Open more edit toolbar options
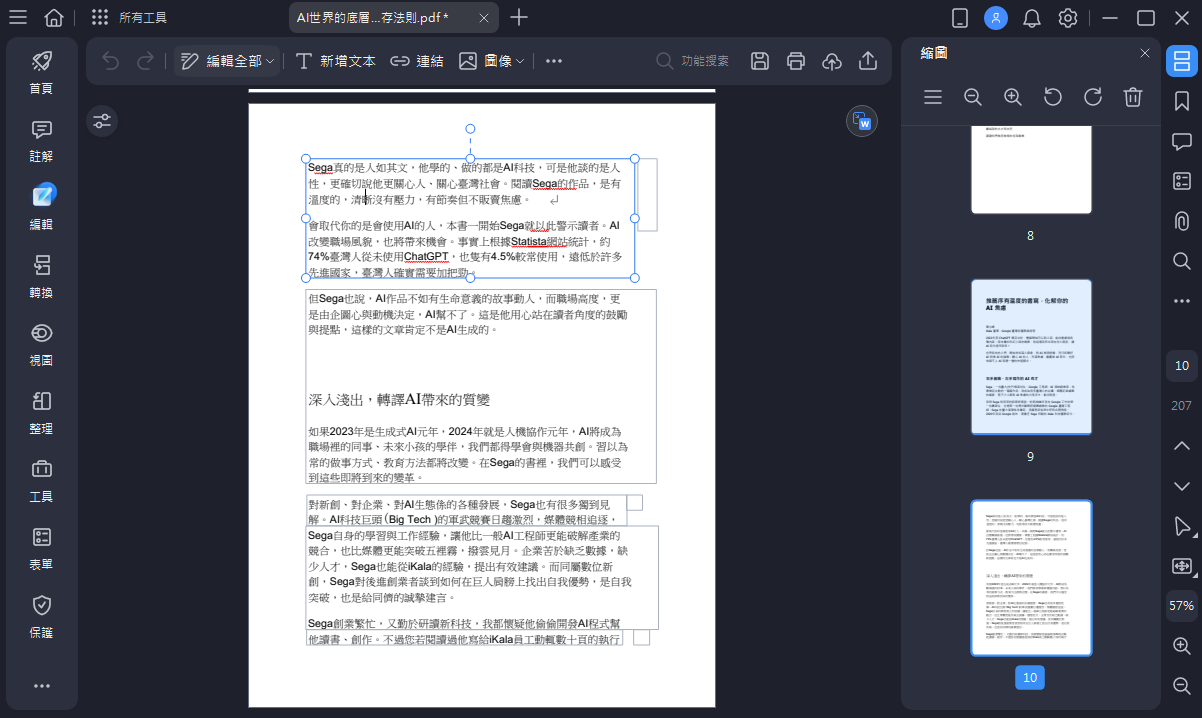The height and width of the screenshot is (718, 1202). point(554,61)
